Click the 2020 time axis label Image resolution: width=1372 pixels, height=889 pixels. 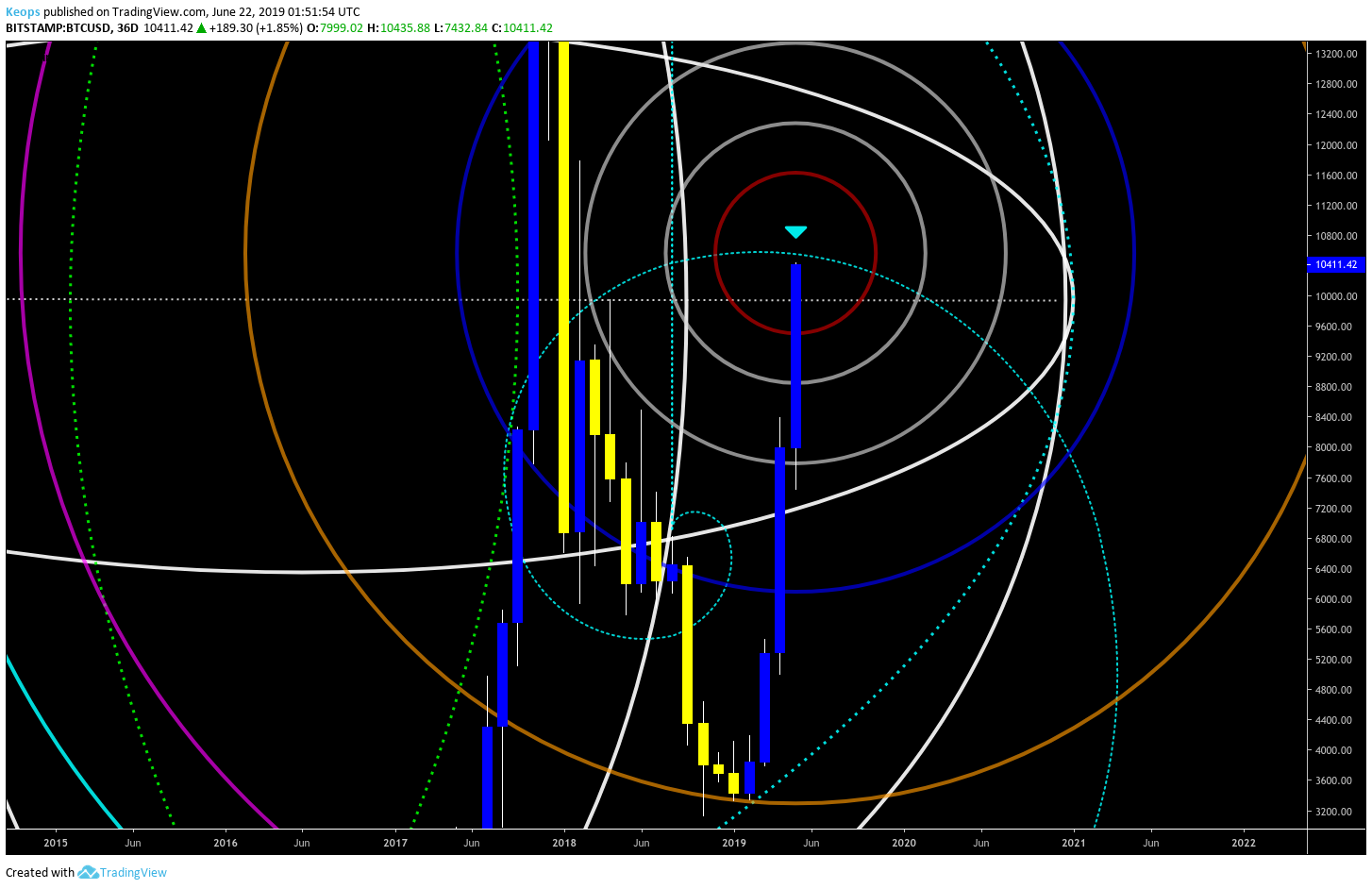click(904, 843)
